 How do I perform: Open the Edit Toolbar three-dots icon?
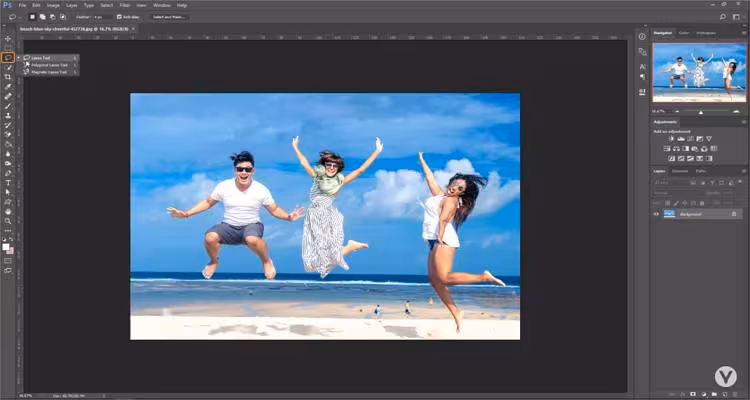[x=8, y=231]
